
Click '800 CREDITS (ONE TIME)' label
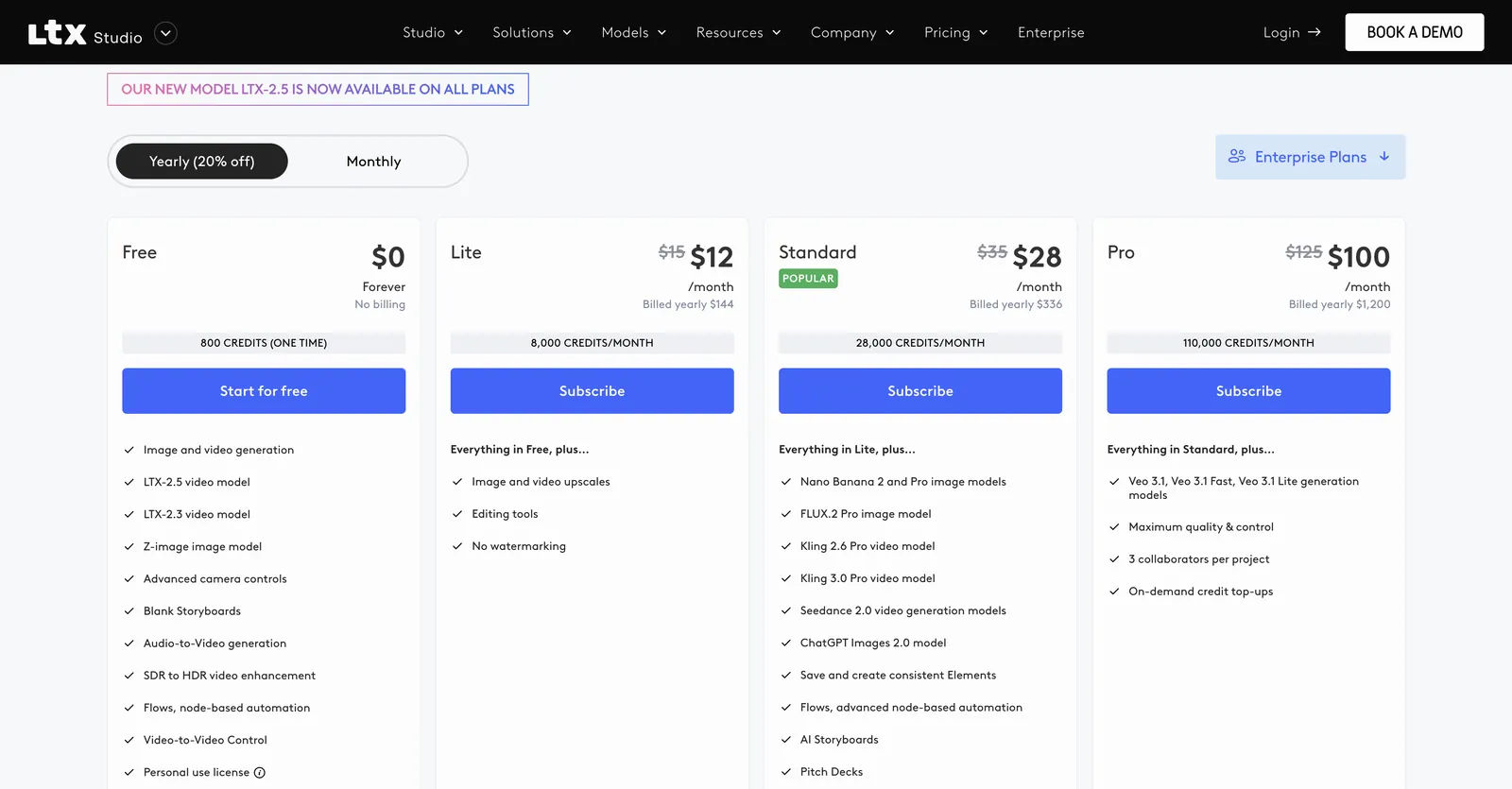pyautogui.click(x=264, y=343)
